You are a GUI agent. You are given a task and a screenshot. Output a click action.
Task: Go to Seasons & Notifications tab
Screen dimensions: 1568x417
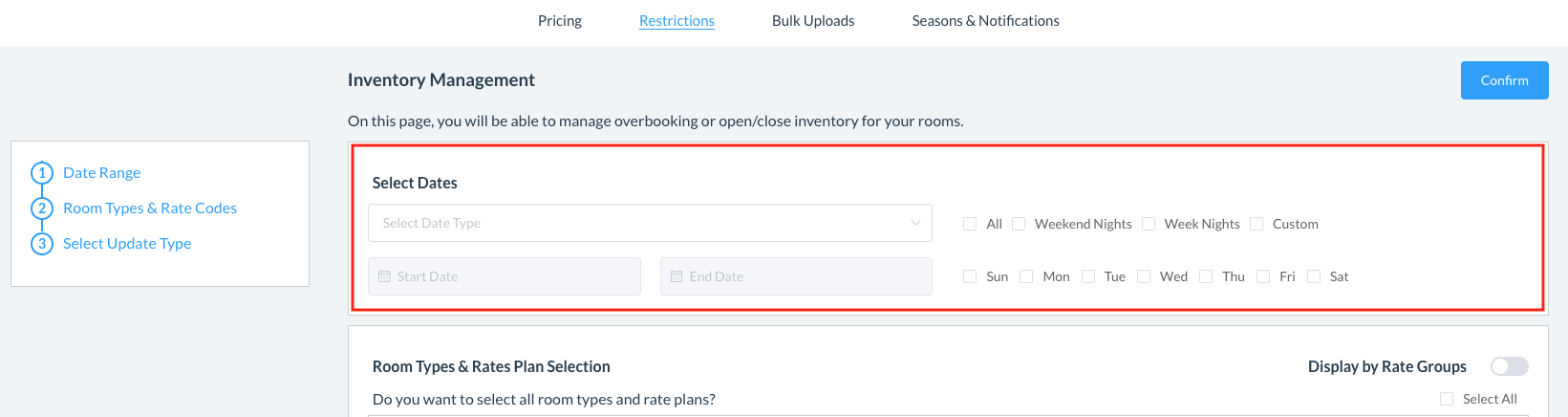(x=985, y=21)
